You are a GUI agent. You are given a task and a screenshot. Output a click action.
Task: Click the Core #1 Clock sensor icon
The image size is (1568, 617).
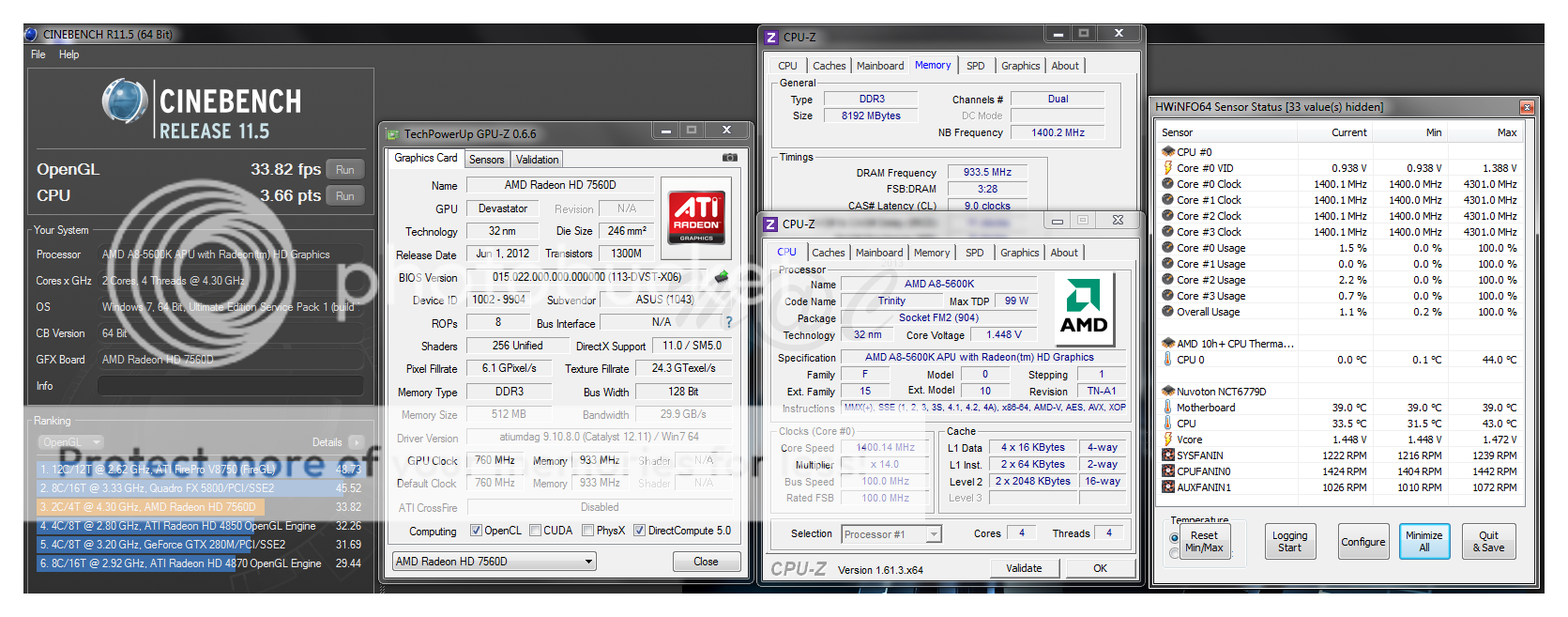[x=1168, y=200]
